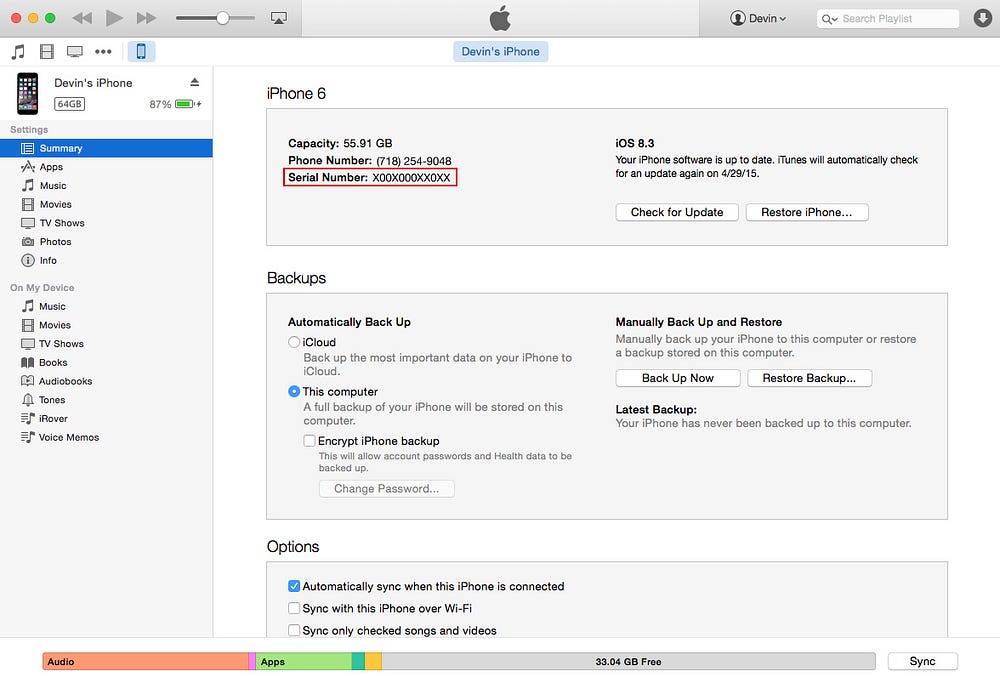1000x684 pixels.
Task: Click the Audio segment of storage bar
Action: pyautogui.click(x=145, y=662)
